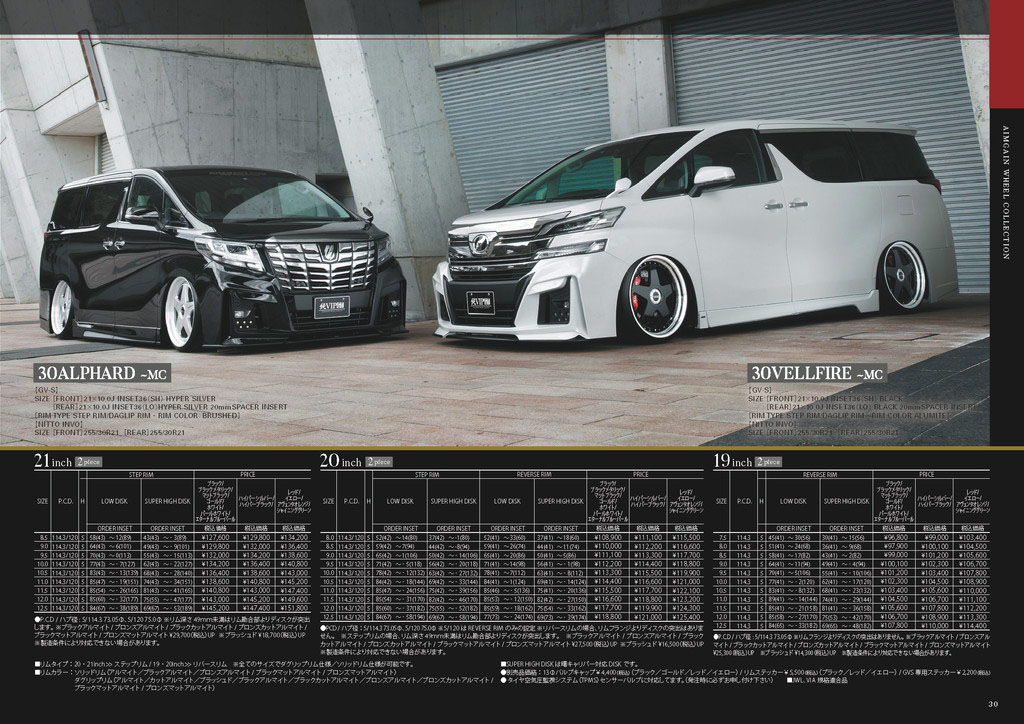Click the "■JWL, VIA 規格適合品" note
Viewport: 1024px width, 724px height.
817,680
